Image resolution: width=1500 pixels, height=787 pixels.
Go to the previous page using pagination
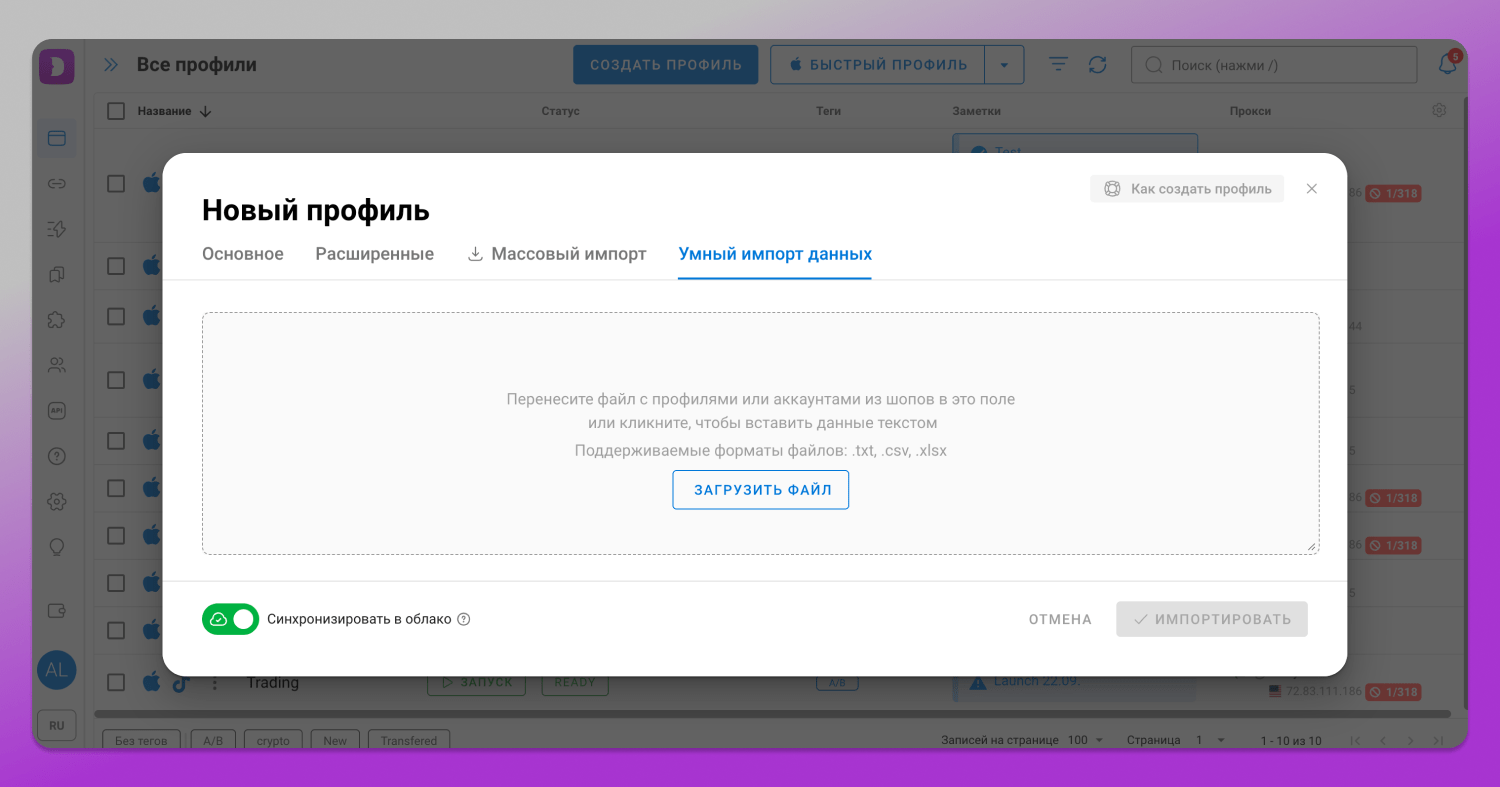[1383, 741]
